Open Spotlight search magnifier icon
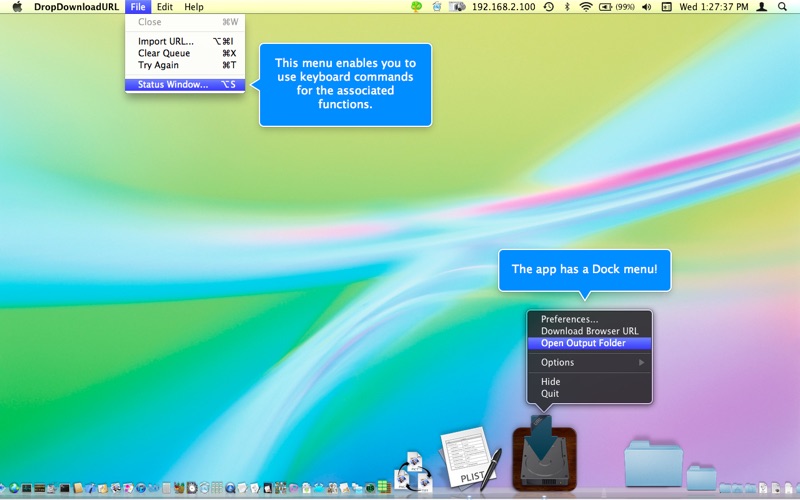 pyautogui.click(x=782, y=7)
